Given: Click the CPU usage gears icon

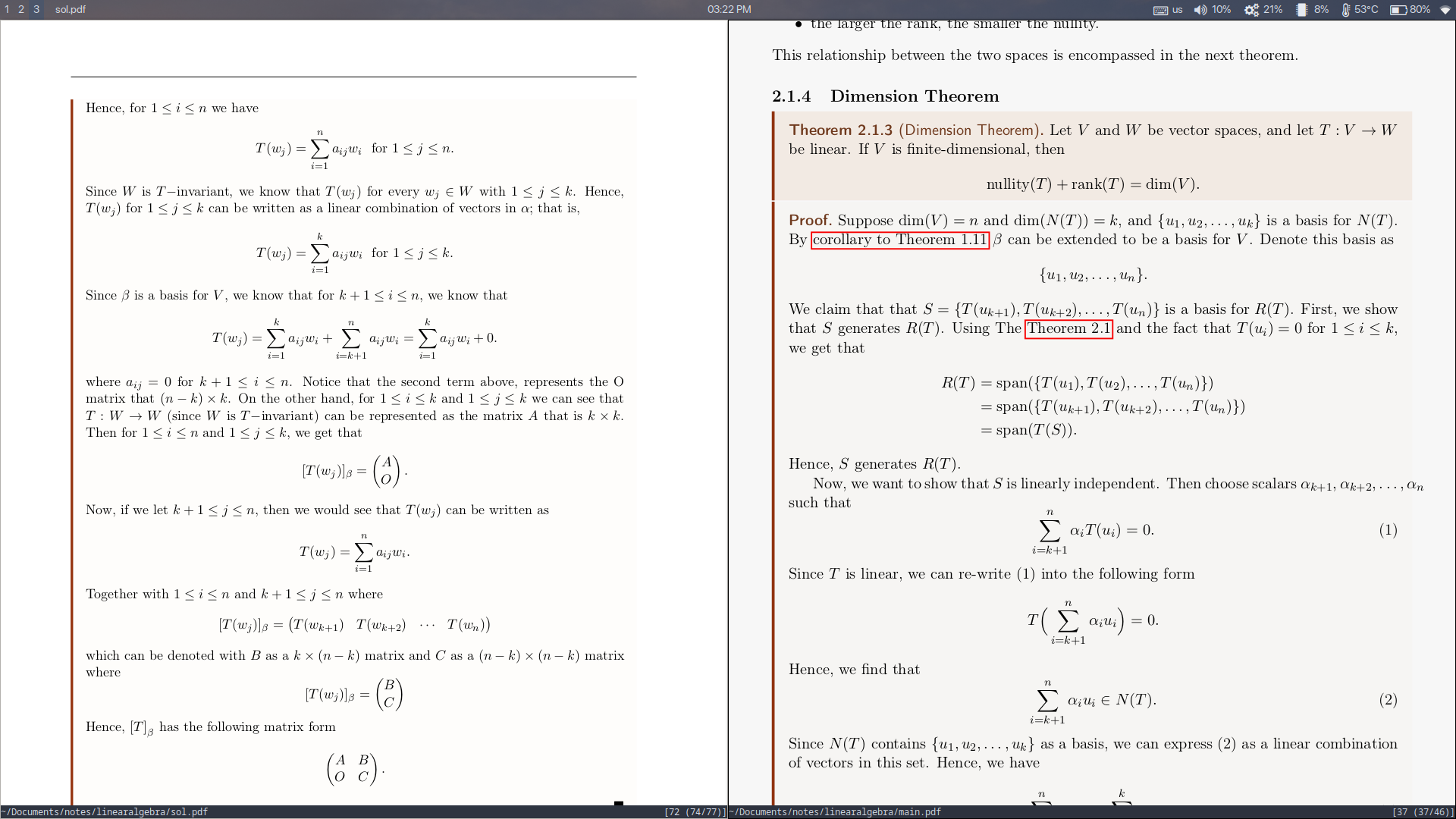Looking at the screenshot, I should point(1251,10).
